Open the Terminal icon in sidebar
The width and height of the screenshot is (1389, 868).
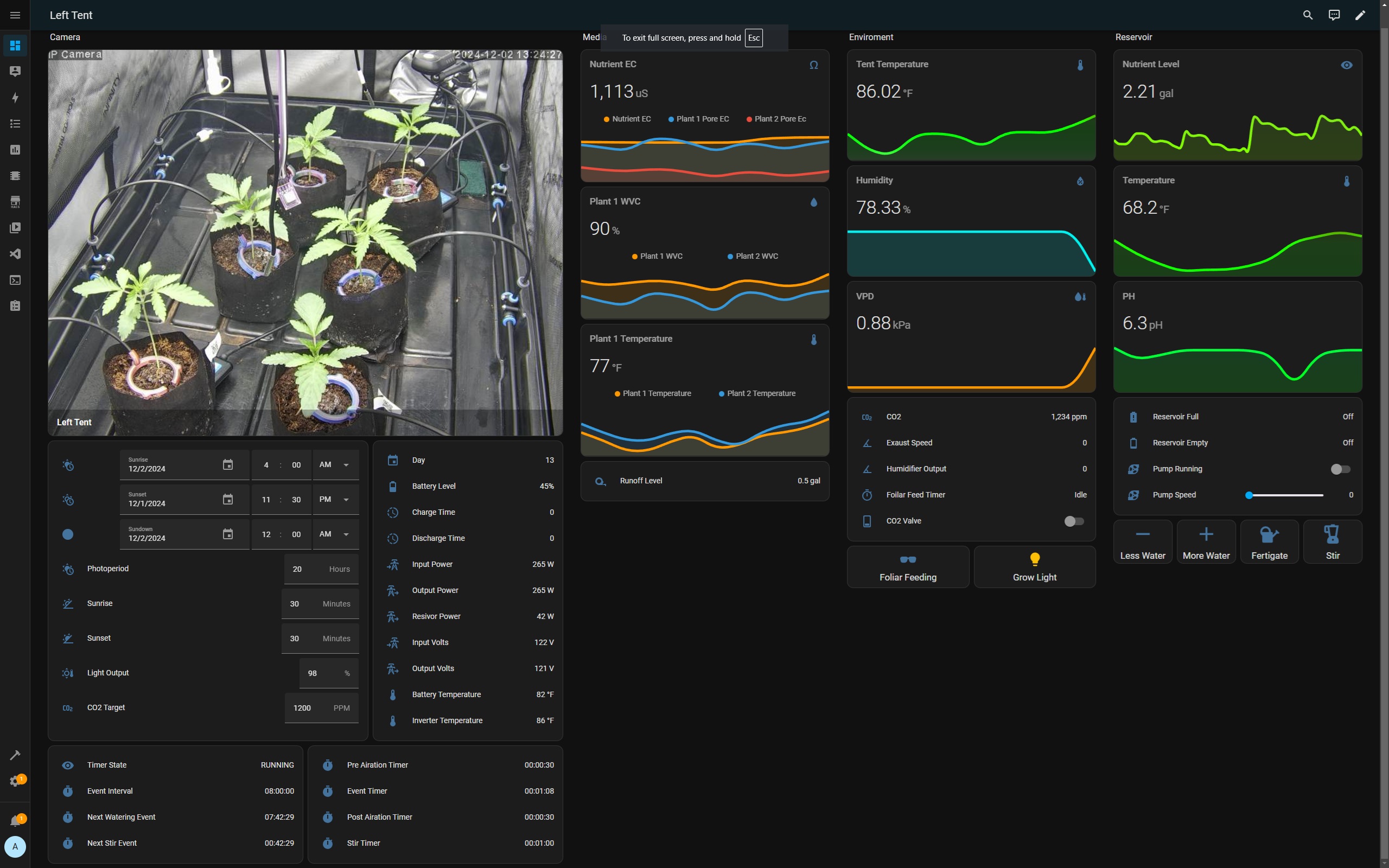tap(15, 280)
